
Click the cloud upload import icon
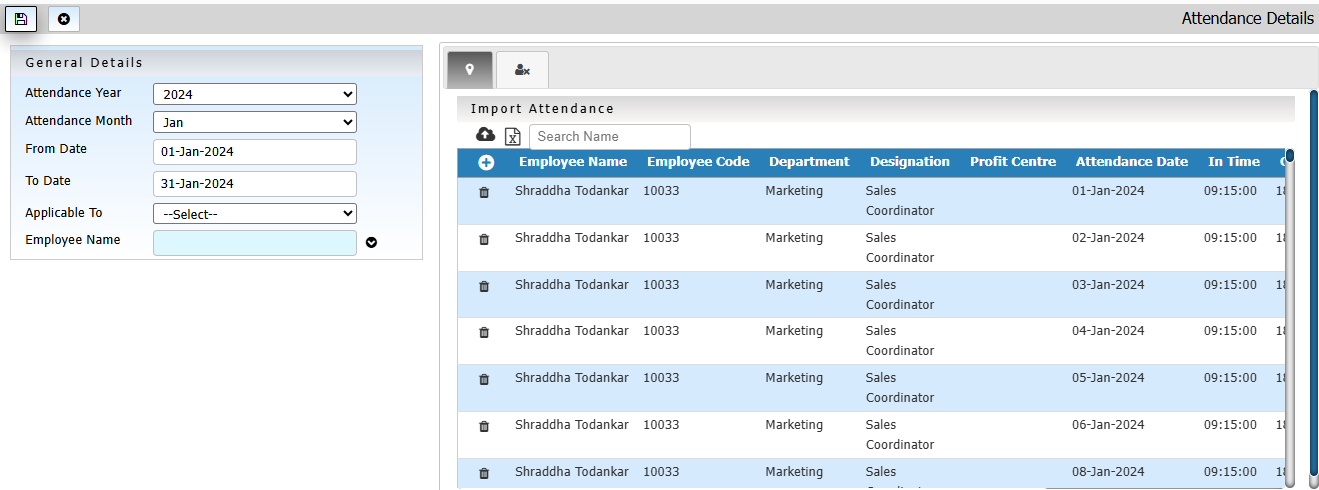point(486,135)
